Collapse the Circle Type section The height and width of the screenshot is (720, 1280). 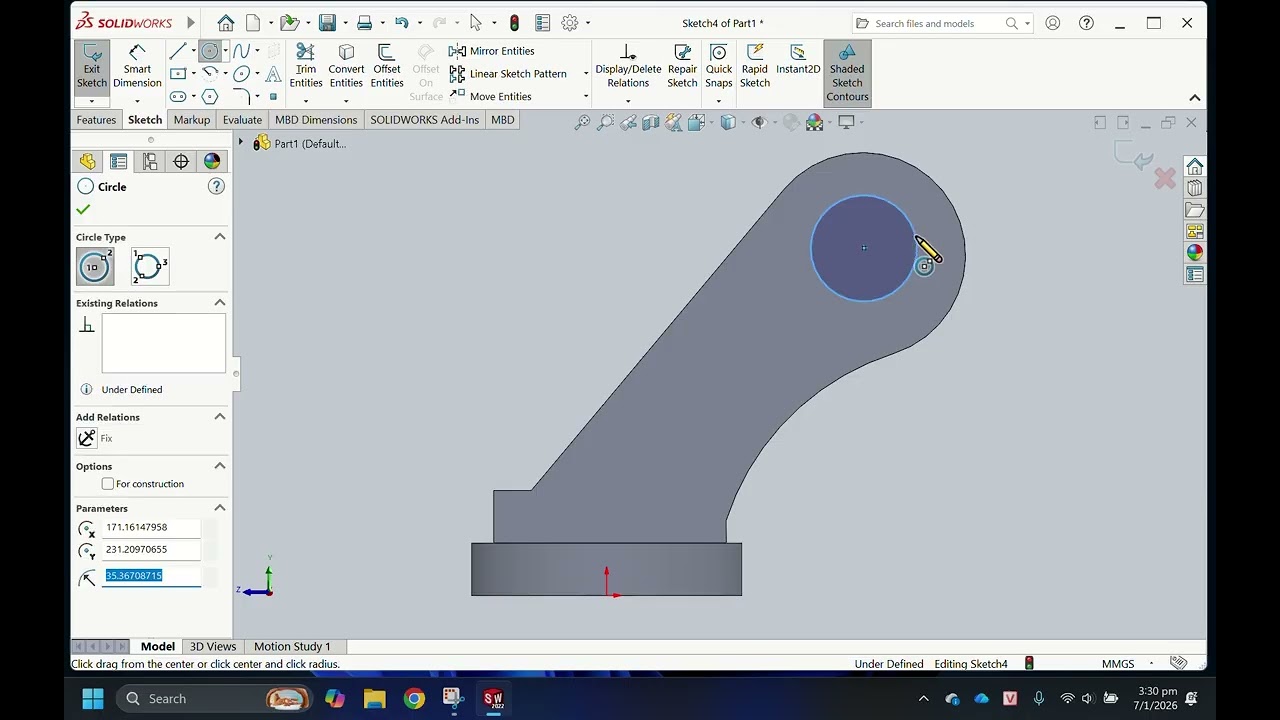(x=220, y=237)
